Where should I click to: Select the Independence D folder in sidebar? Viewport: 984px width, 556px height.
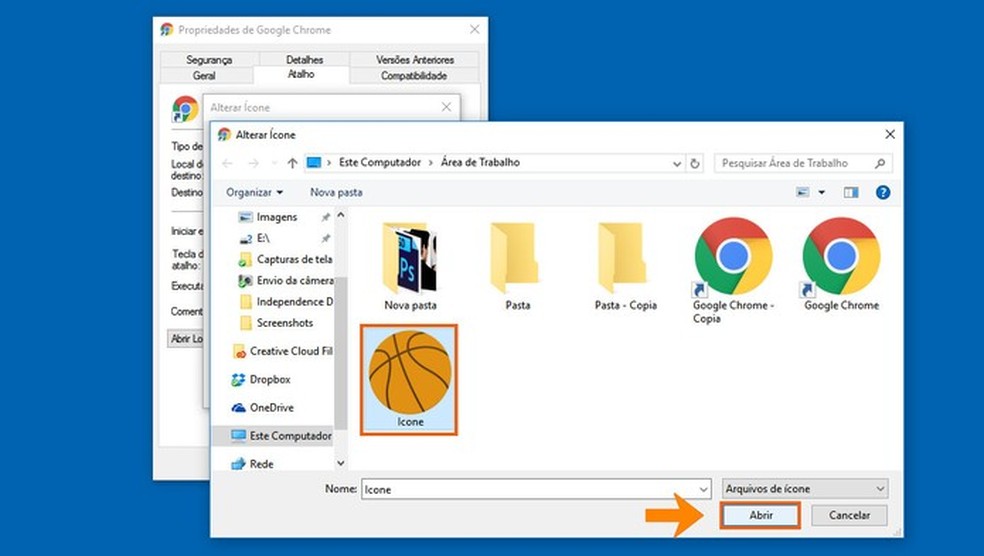(286, 302)
